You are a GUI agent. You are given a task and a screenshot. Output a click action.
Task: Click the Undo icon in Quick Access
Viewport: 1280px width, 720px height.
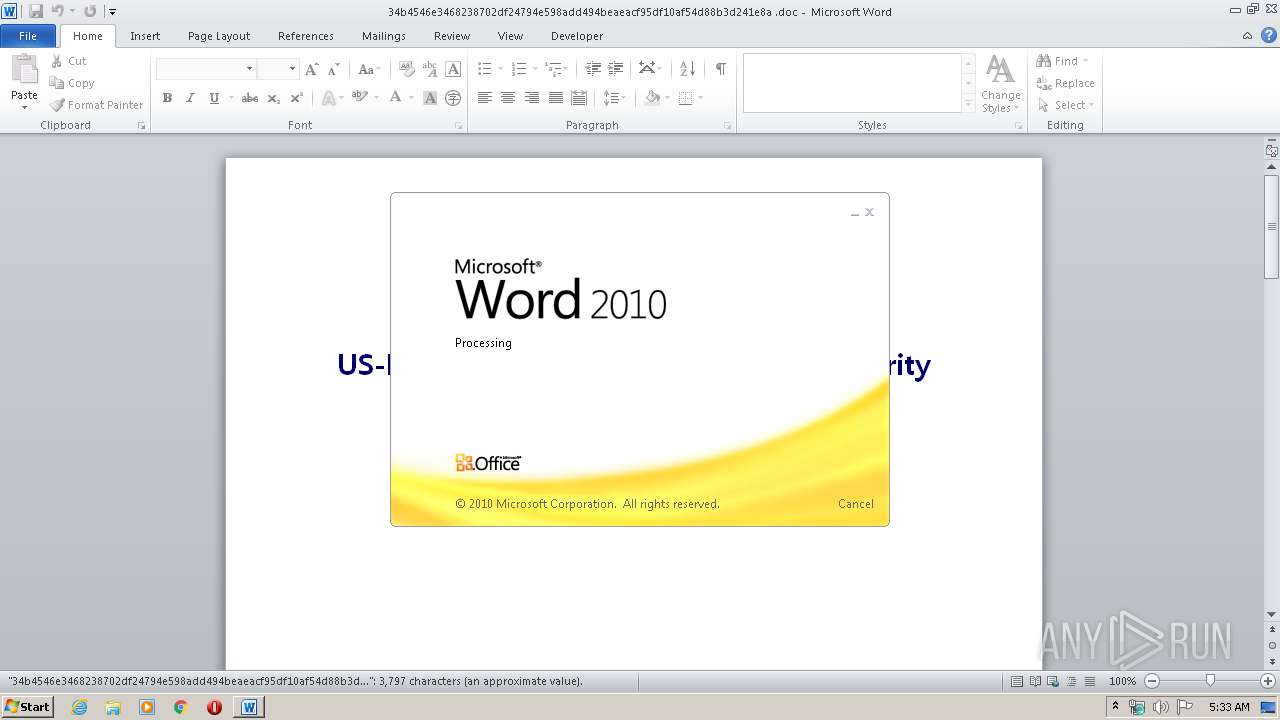pyautogui.click(x=58, y=11)
